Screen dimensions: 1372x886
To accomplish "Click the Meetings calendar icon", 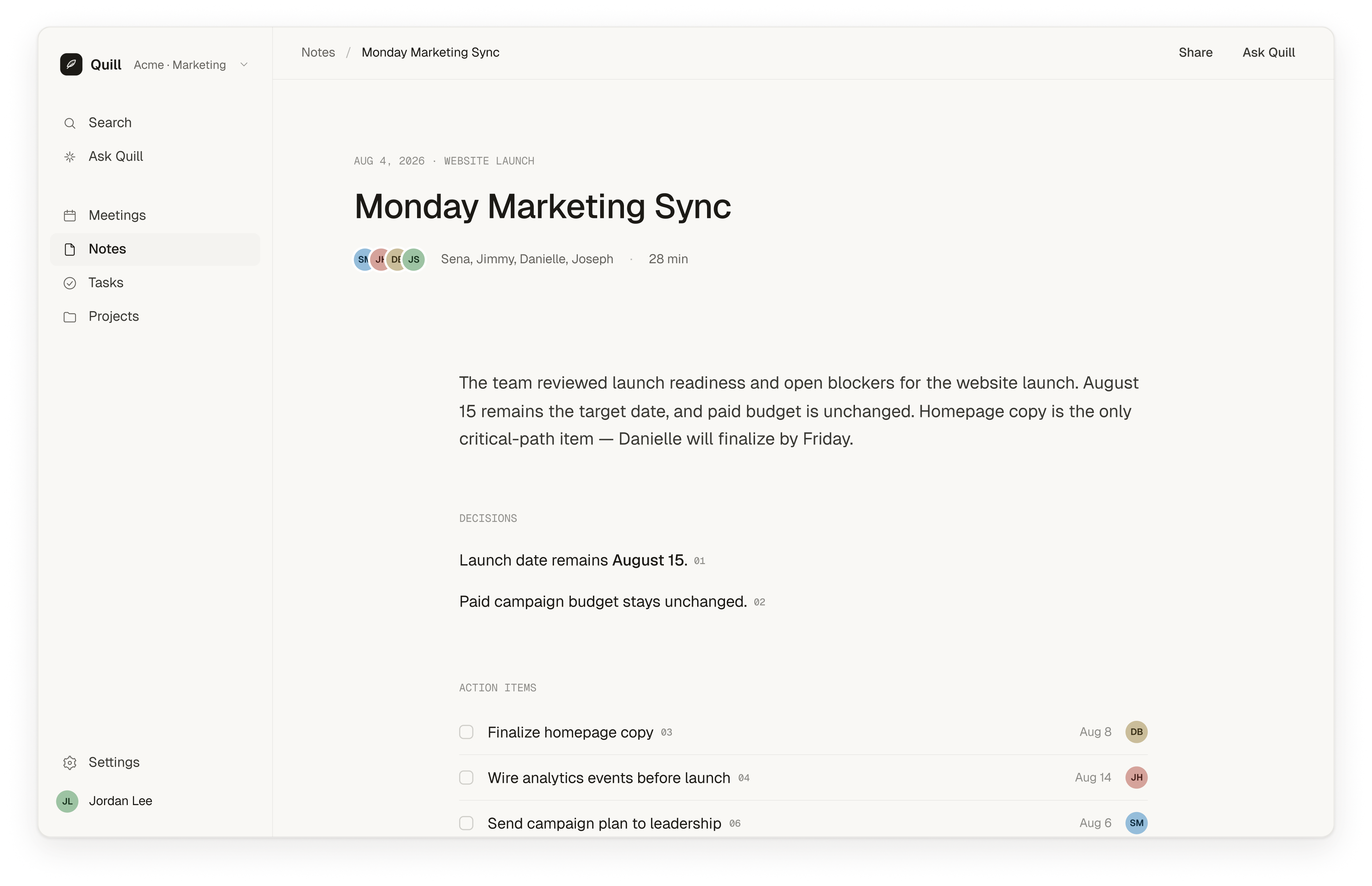I will (x=70, y=216).
